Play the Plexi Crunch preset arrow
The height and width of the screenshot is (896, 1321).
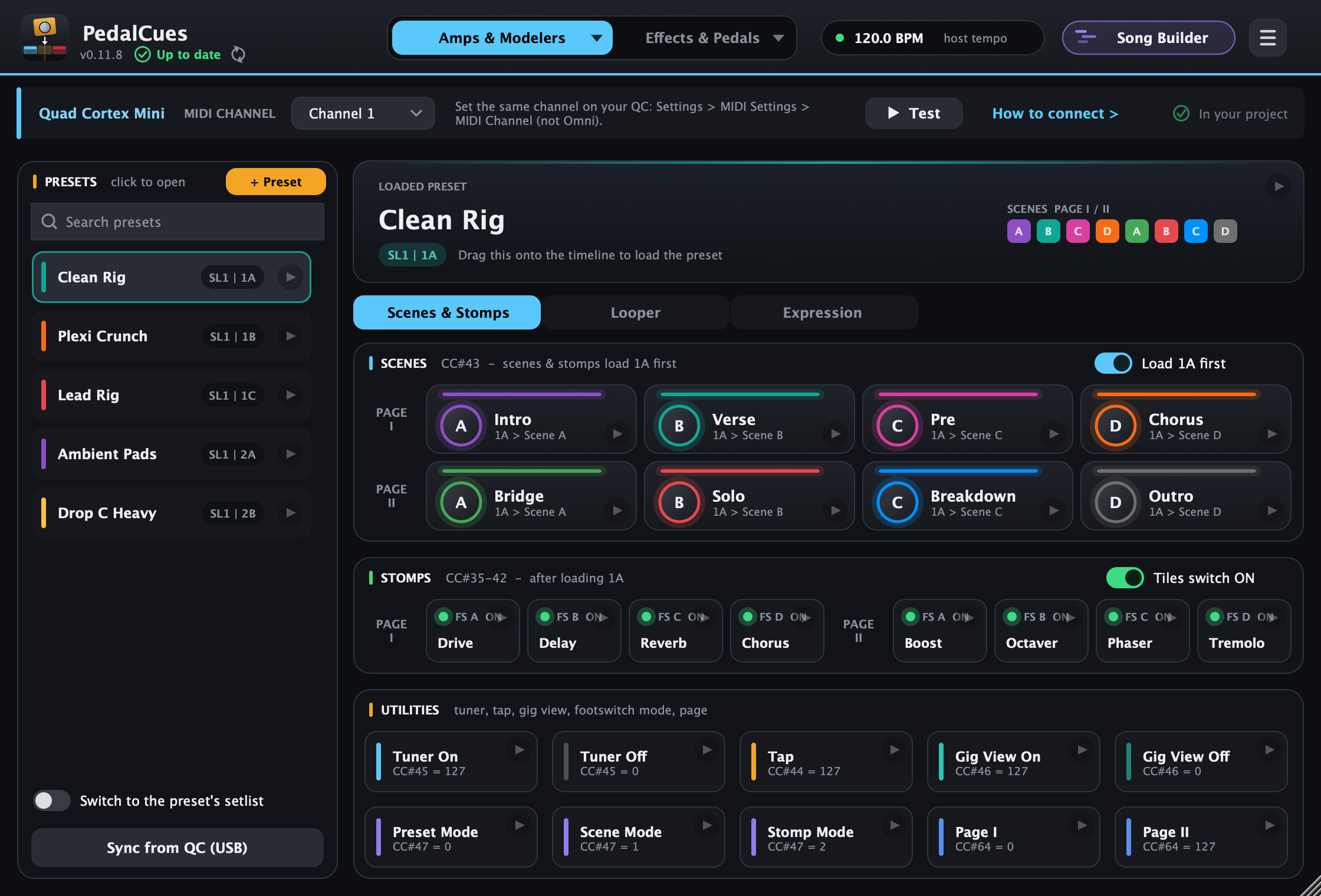point(290,336)
